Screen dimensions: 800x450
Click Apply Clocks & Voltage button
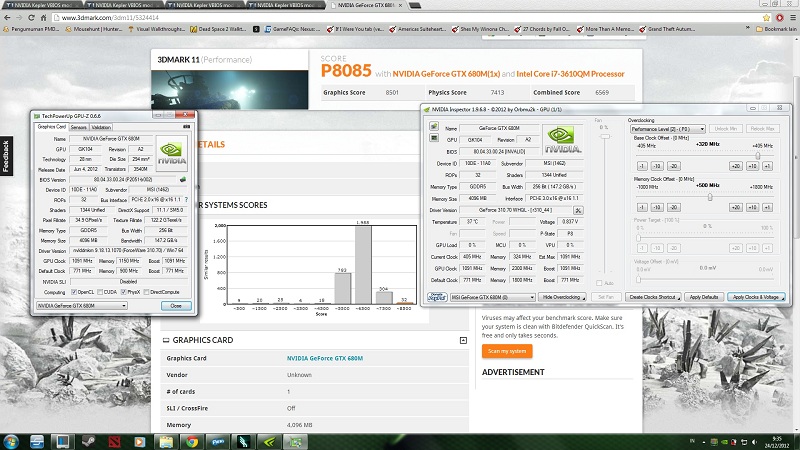[756, 297]
